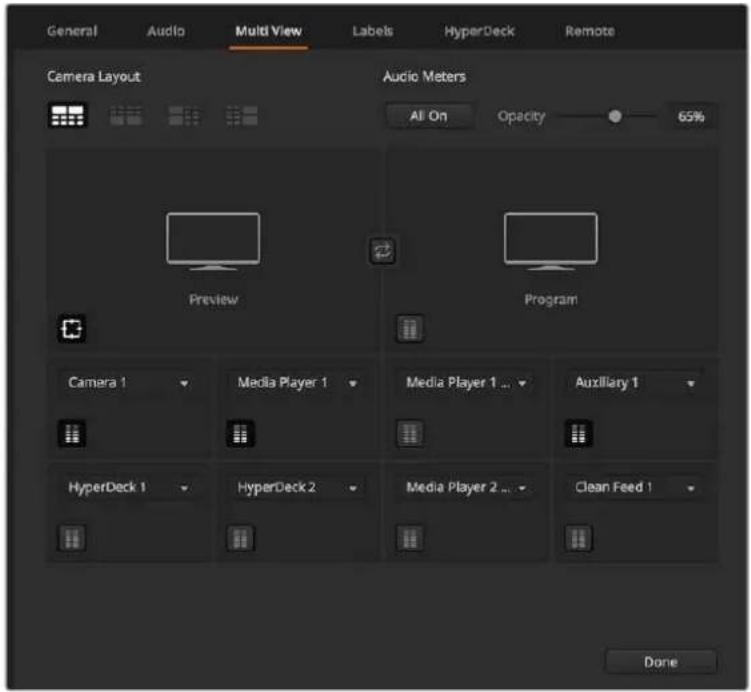Open the Labels tab
The width and height of the screenshot is (751, 692).
point(373,31)
